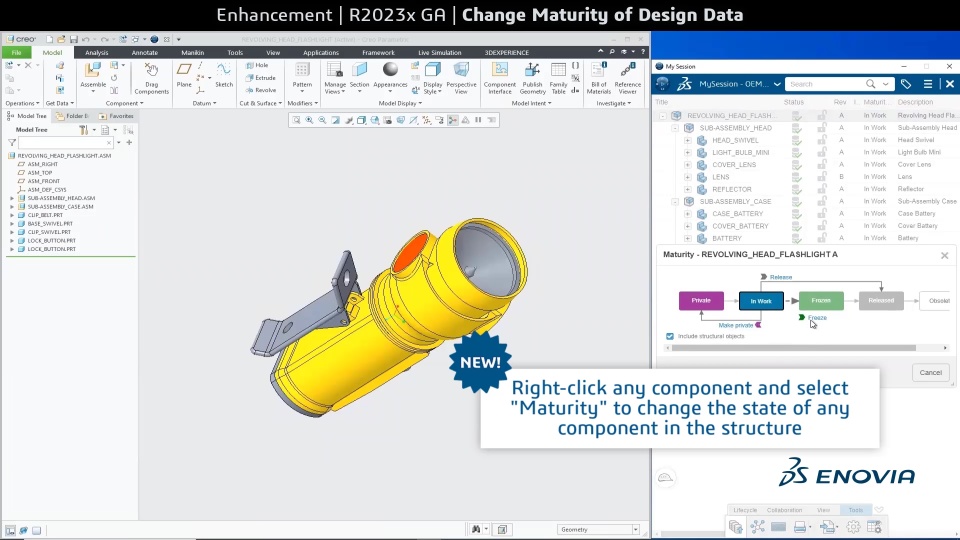Open the Datum group dropdown
The height and width of the screenshot is (540, 960).
[x=204, y=103]
